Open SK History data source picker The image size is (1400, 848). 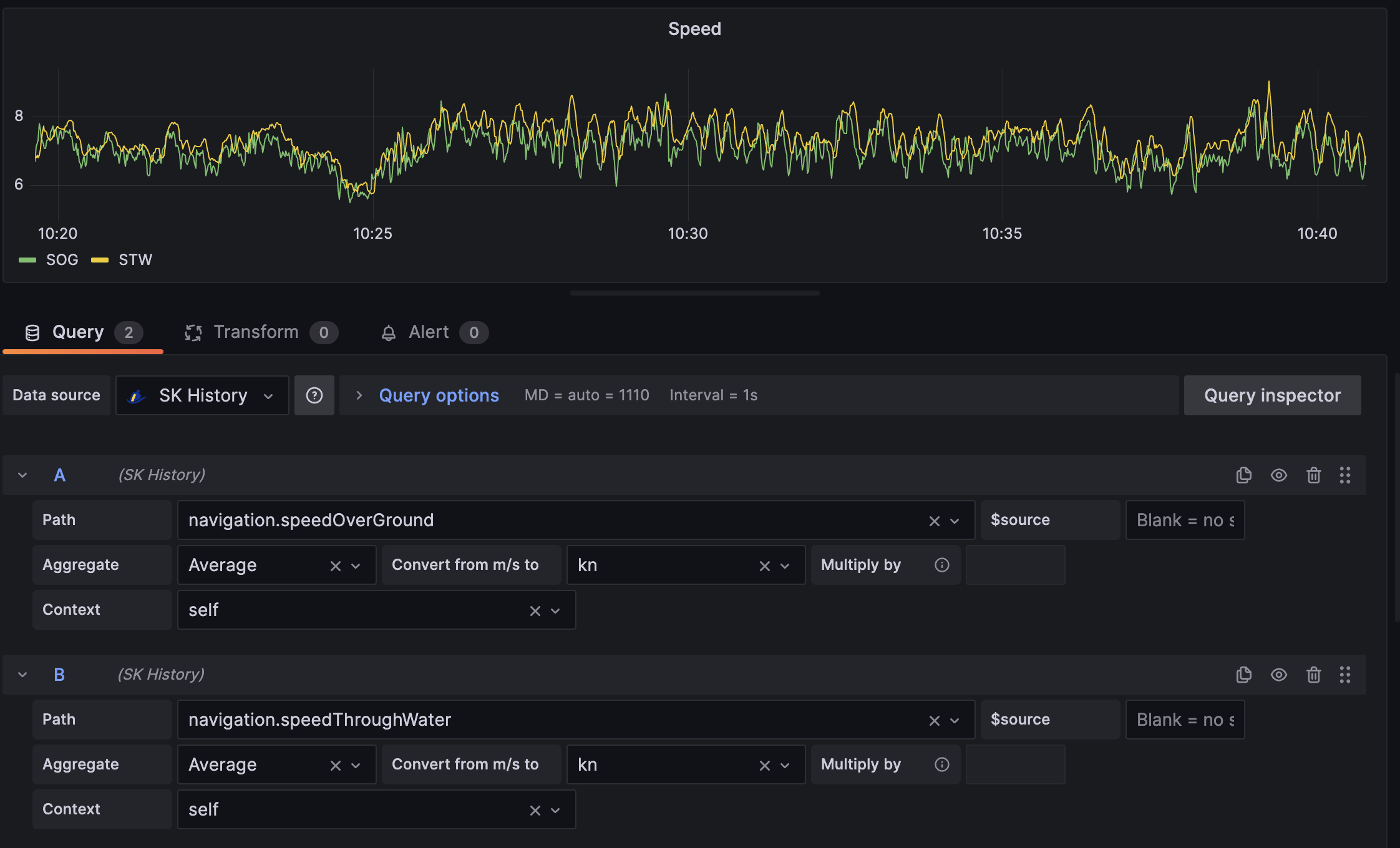click(202, 395)
